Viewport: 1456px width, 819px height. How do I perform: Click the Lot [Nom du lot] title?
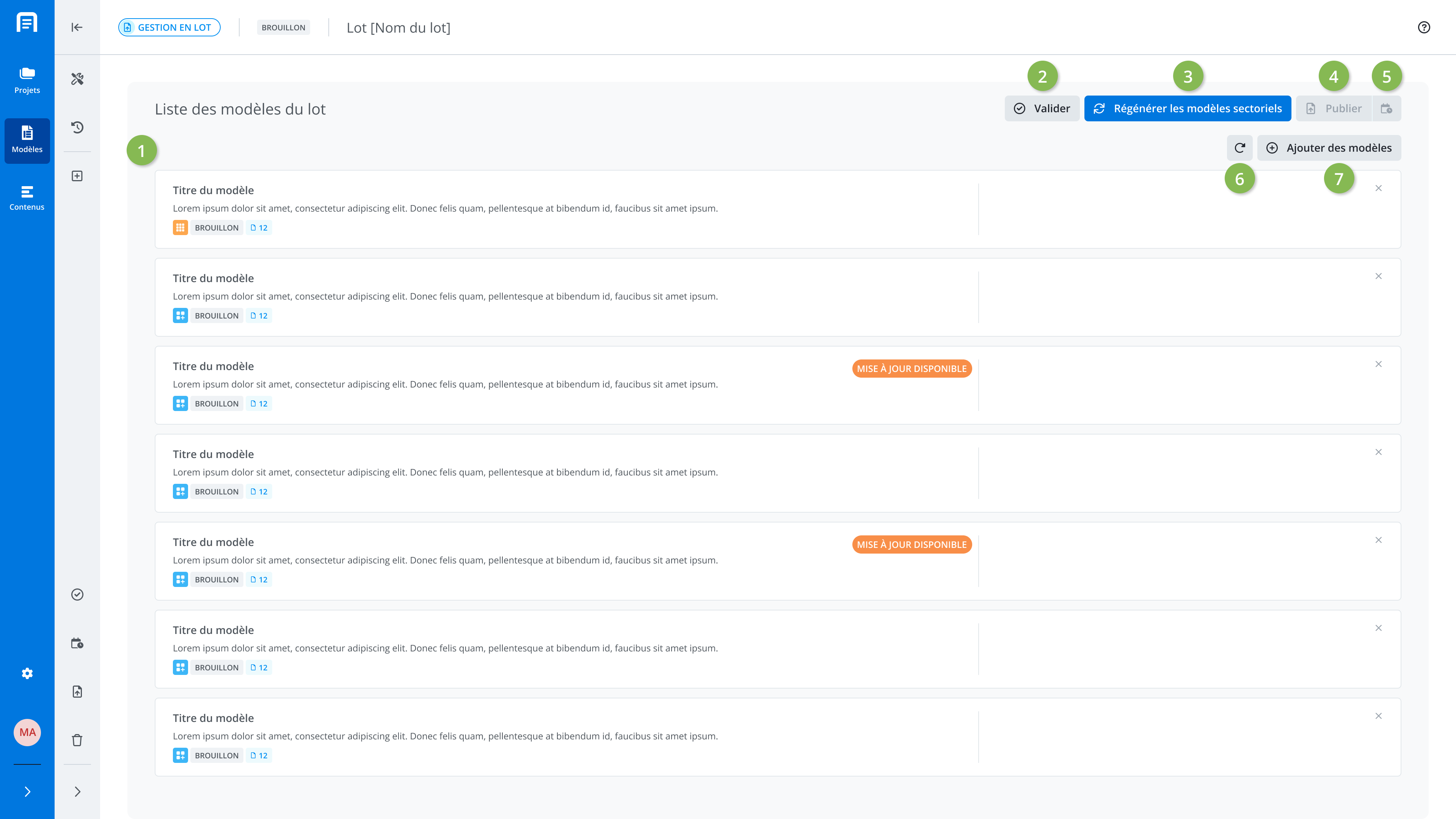click(399, 28)
